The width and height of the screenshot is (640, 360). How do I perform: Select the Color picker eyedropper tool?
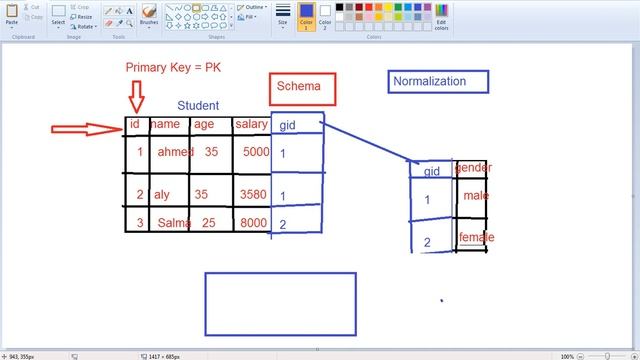[119, 23]
